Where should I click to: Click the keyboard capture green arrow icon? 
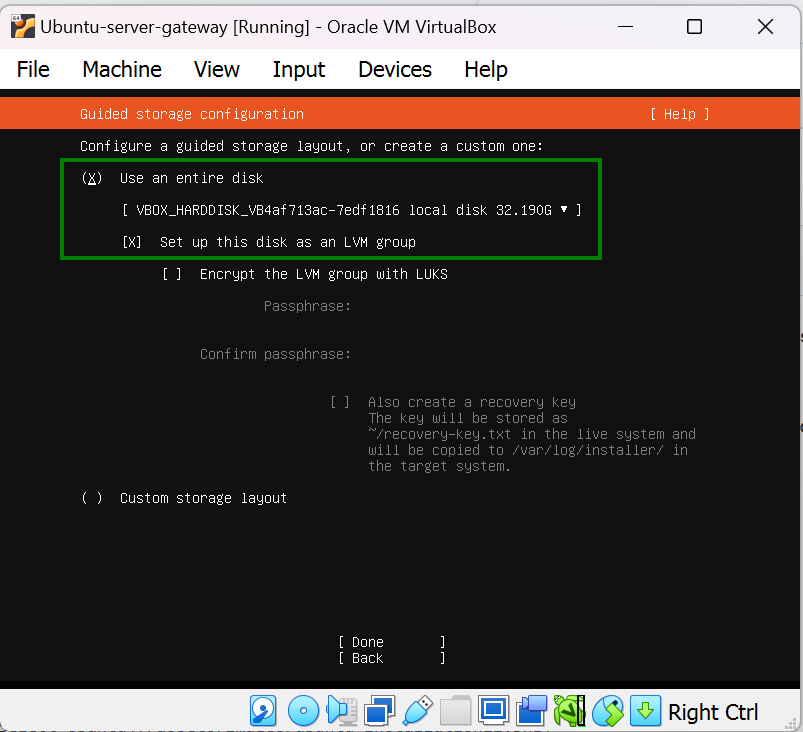point(645,710)
